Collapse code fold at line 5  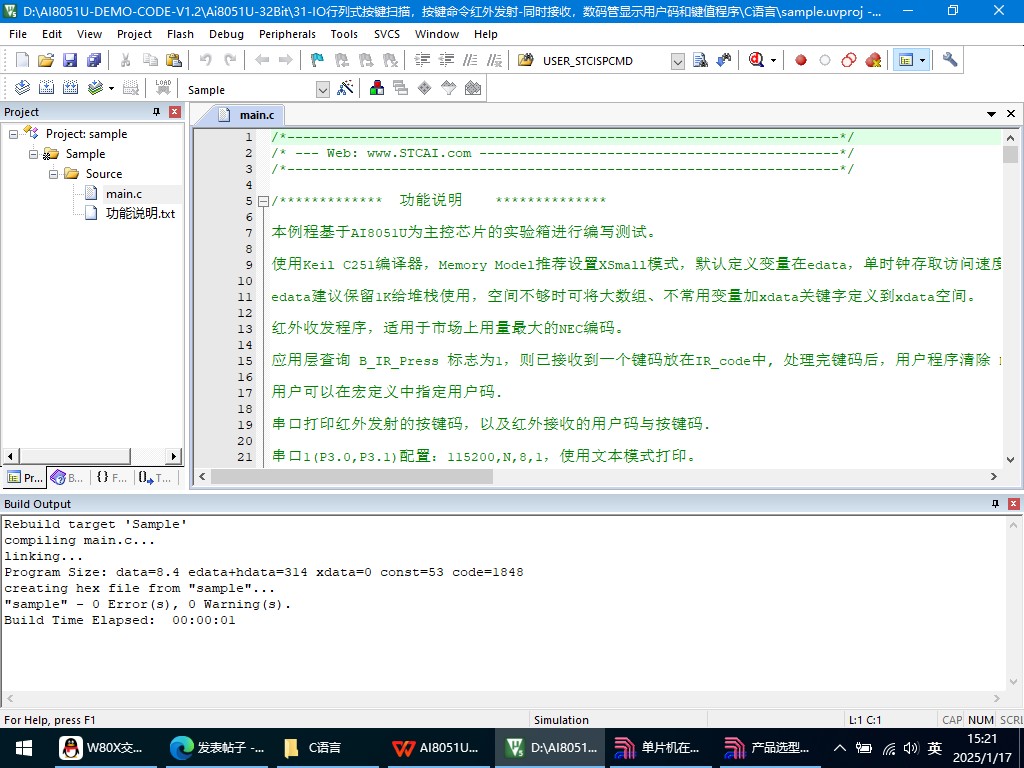(x=263, y=201)
